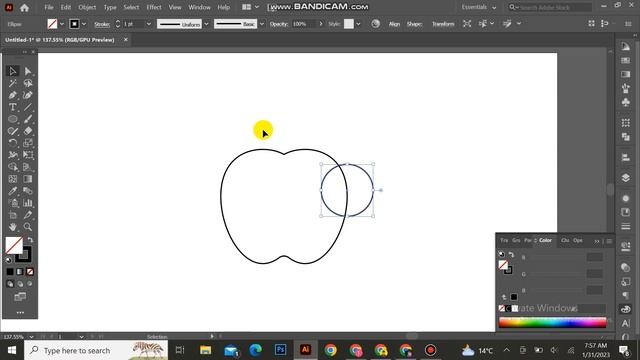Click the Stroke label link
Screen dimensions: 640x360
(x=102, y=24)
